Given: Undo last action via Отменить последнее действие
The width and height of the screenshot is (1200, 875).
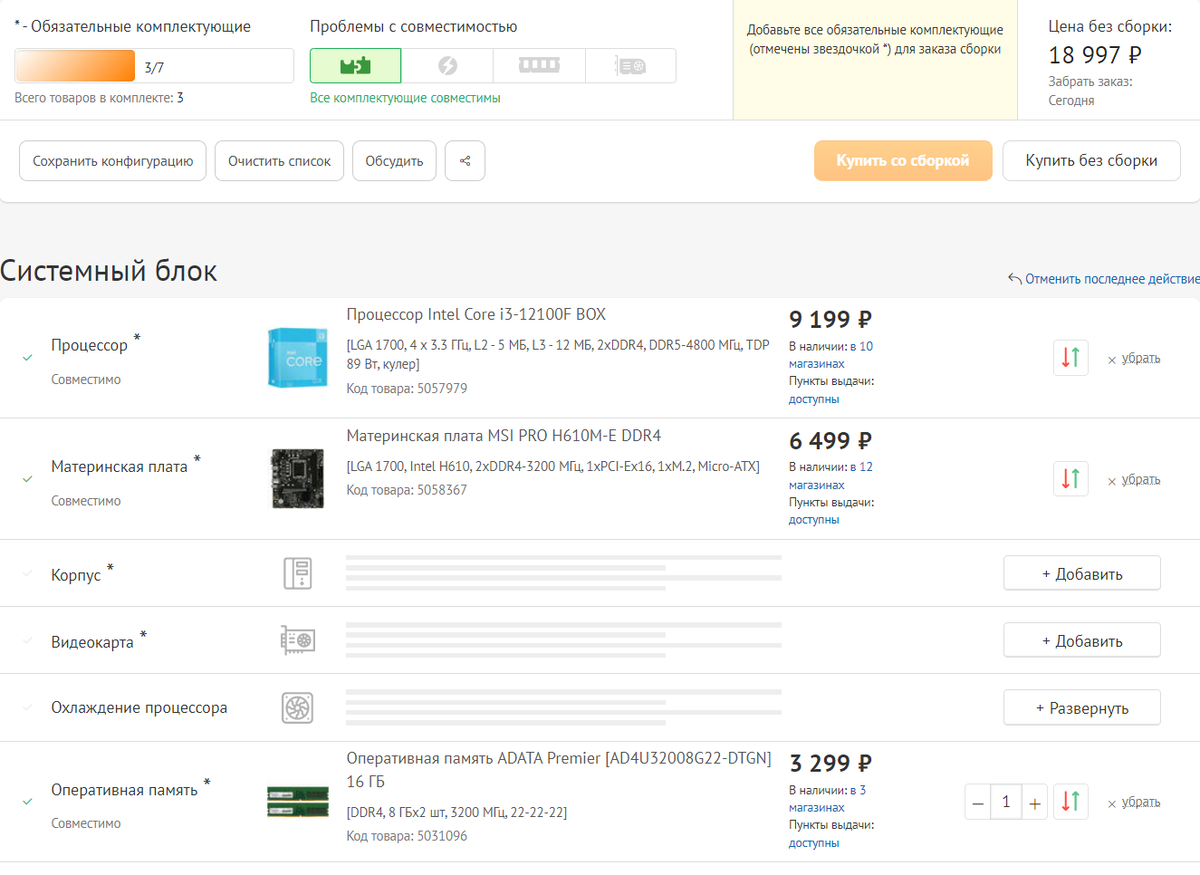Looking at the screenshot, I should (x=1103, y=279).
